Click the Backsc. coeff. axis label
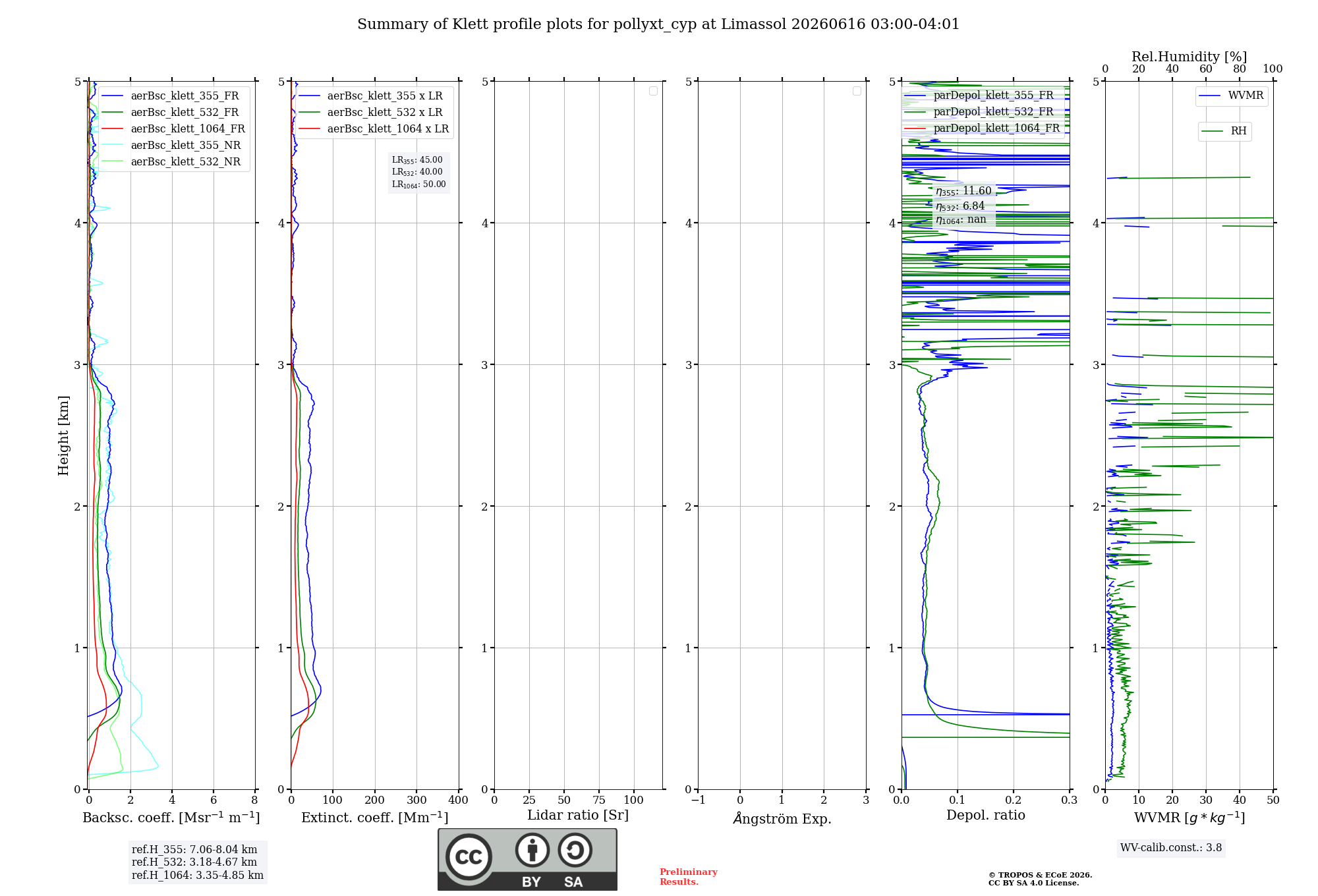Screen dimensions: 1318x896 click(x=171, y=818)
